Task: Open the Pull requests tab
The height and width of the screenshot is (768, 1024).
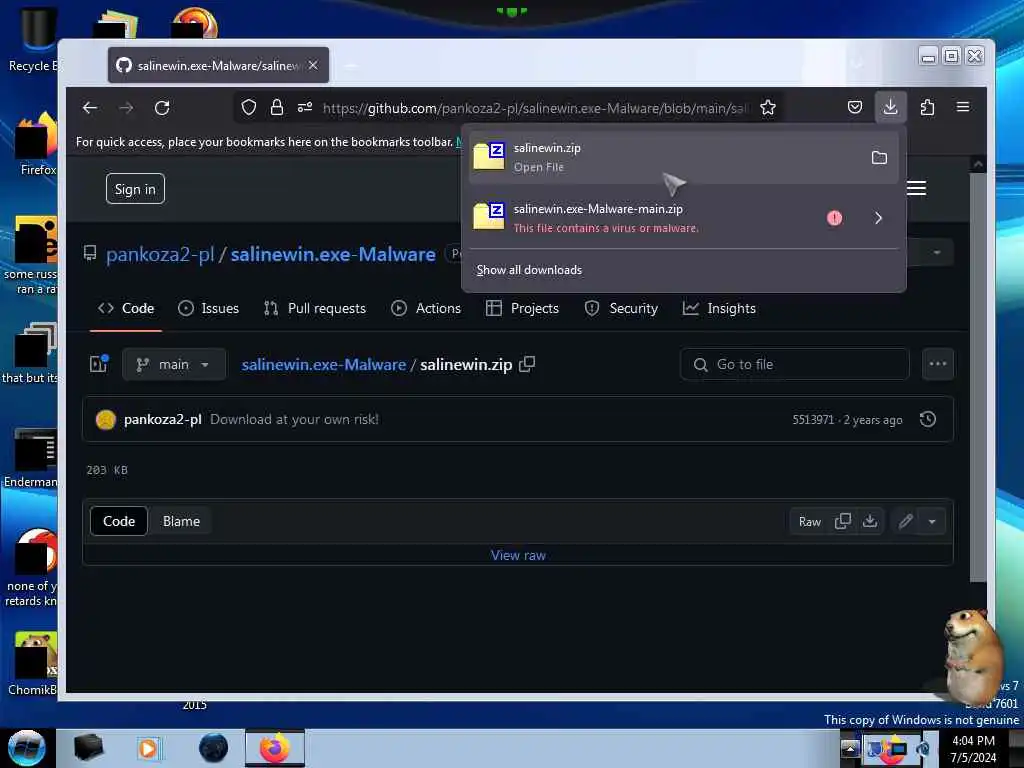Action: pyautogui.click(x=315, y=308)
